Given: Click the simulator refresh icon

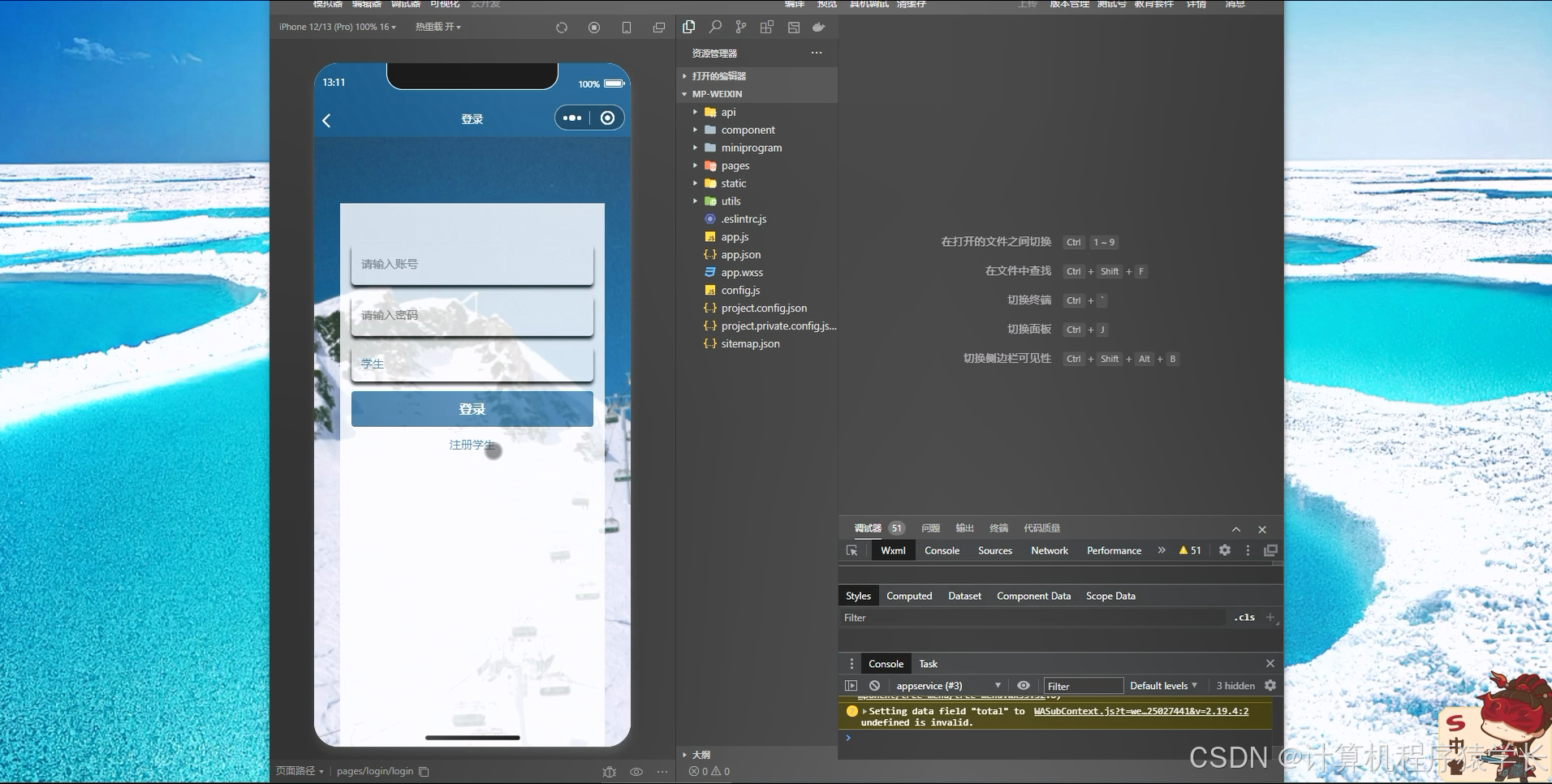Looking at the screenshot, I should (562, 28).
